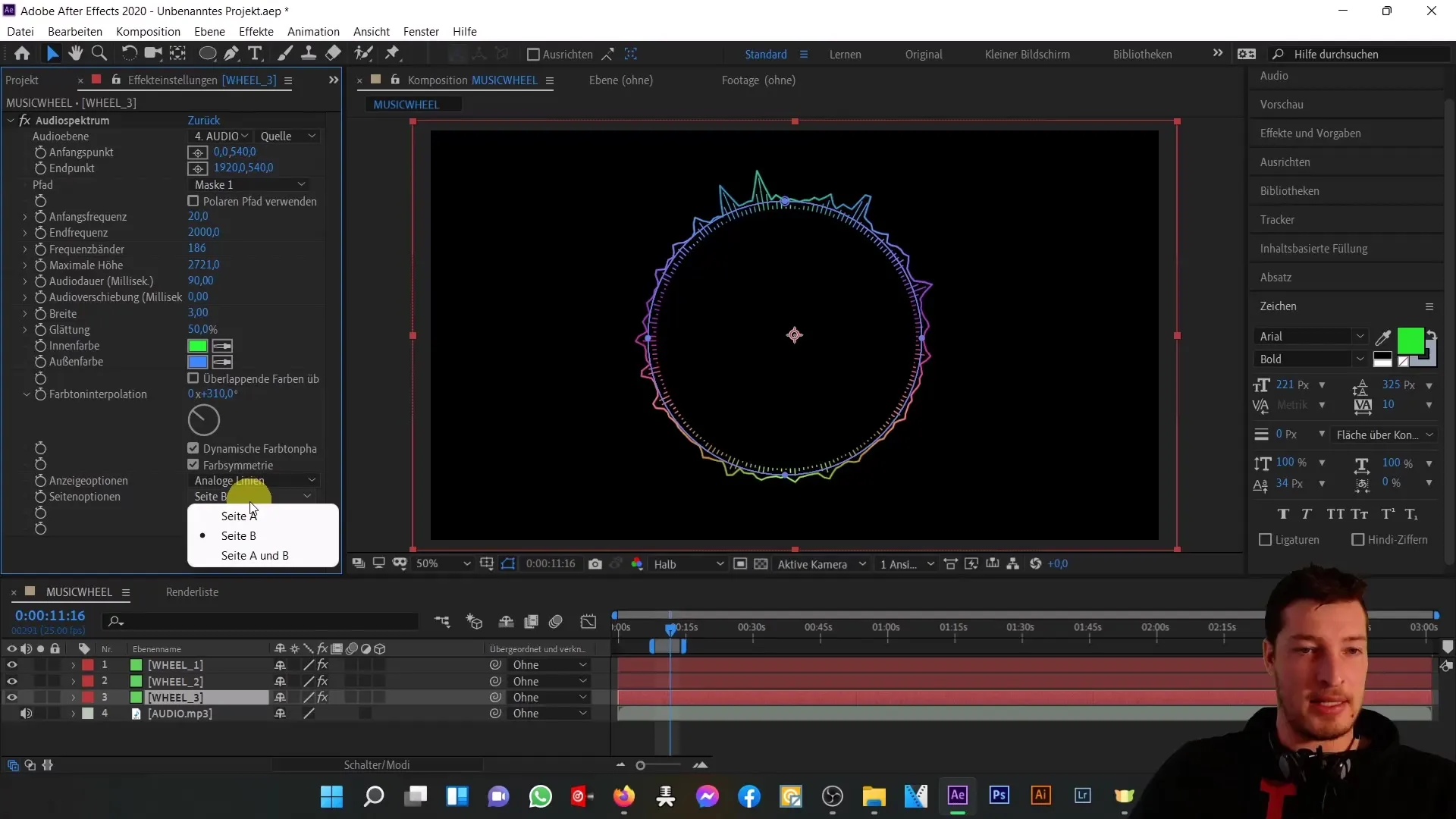Select the Hand tool

75,54
